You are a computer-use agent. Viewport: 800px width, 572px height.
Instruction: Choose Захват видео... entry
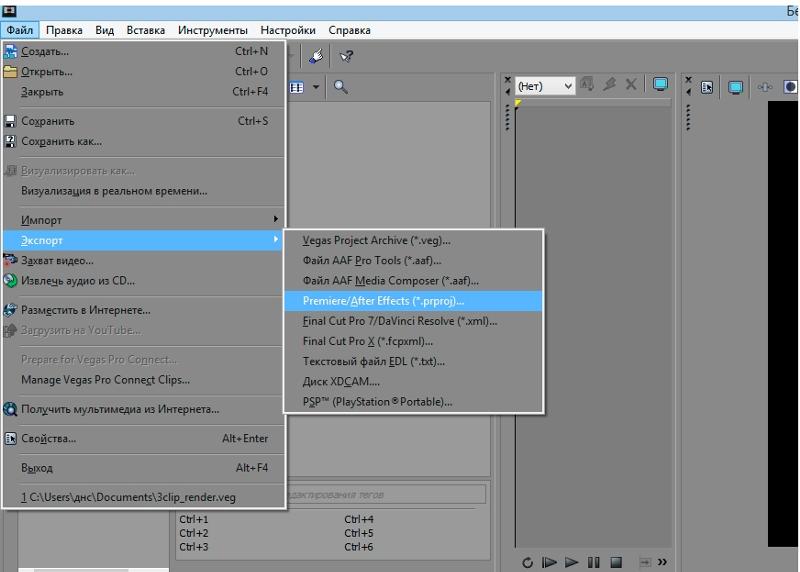143,260
